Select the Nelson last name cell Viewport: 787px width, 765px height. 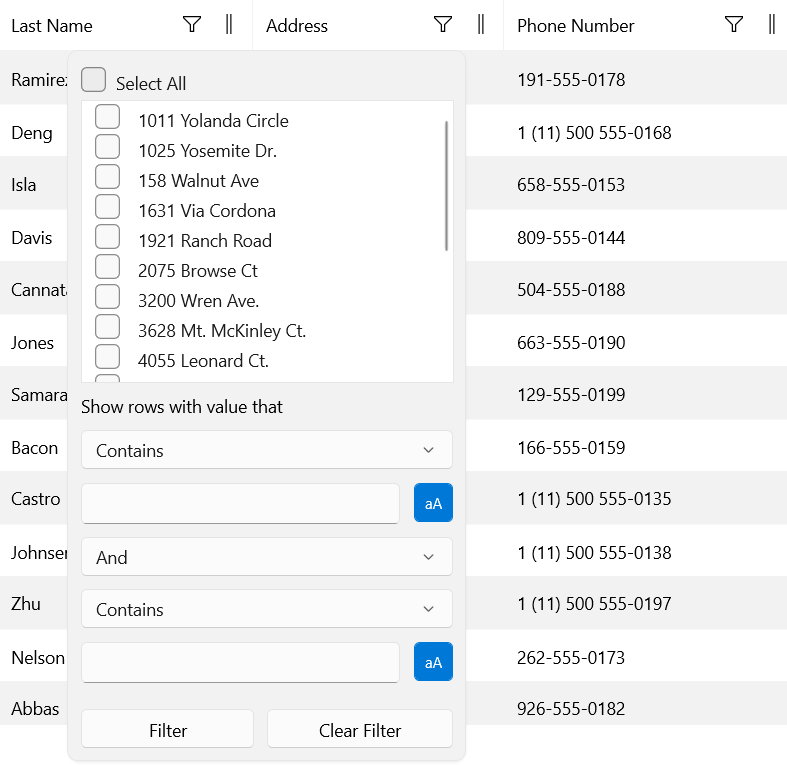coord(38,658)
